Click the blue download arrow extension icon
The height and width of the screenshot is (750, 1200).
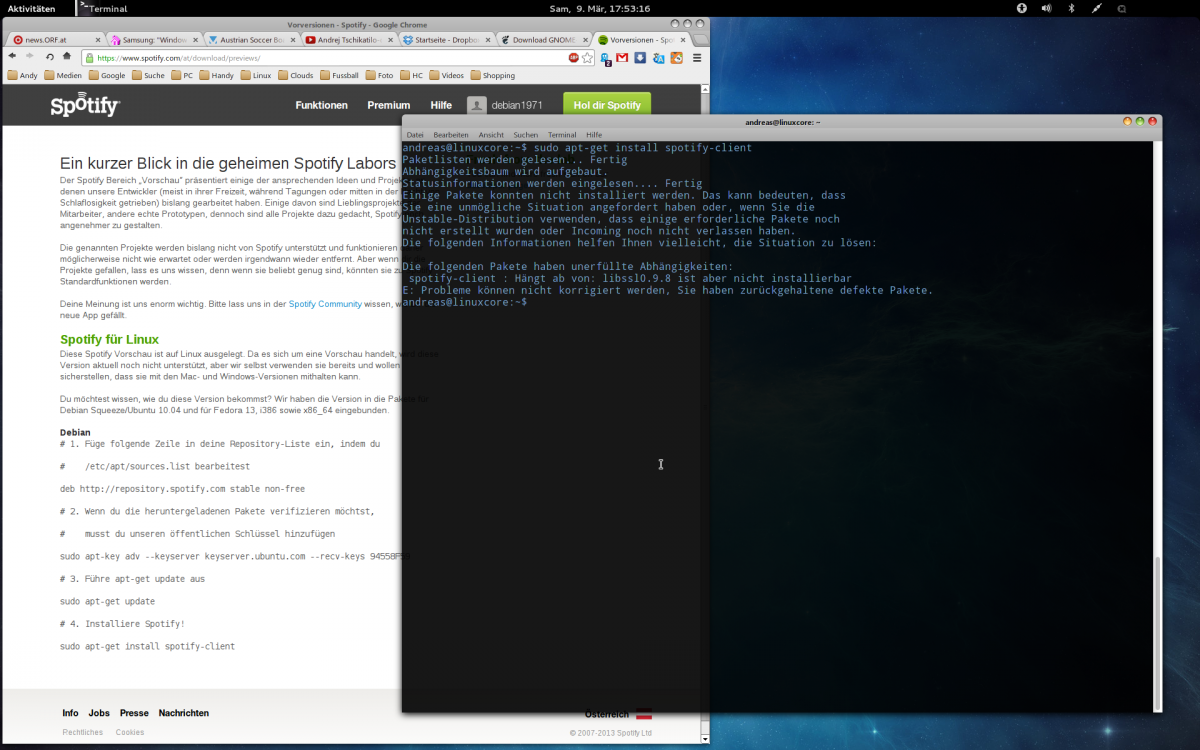[640, 58]
